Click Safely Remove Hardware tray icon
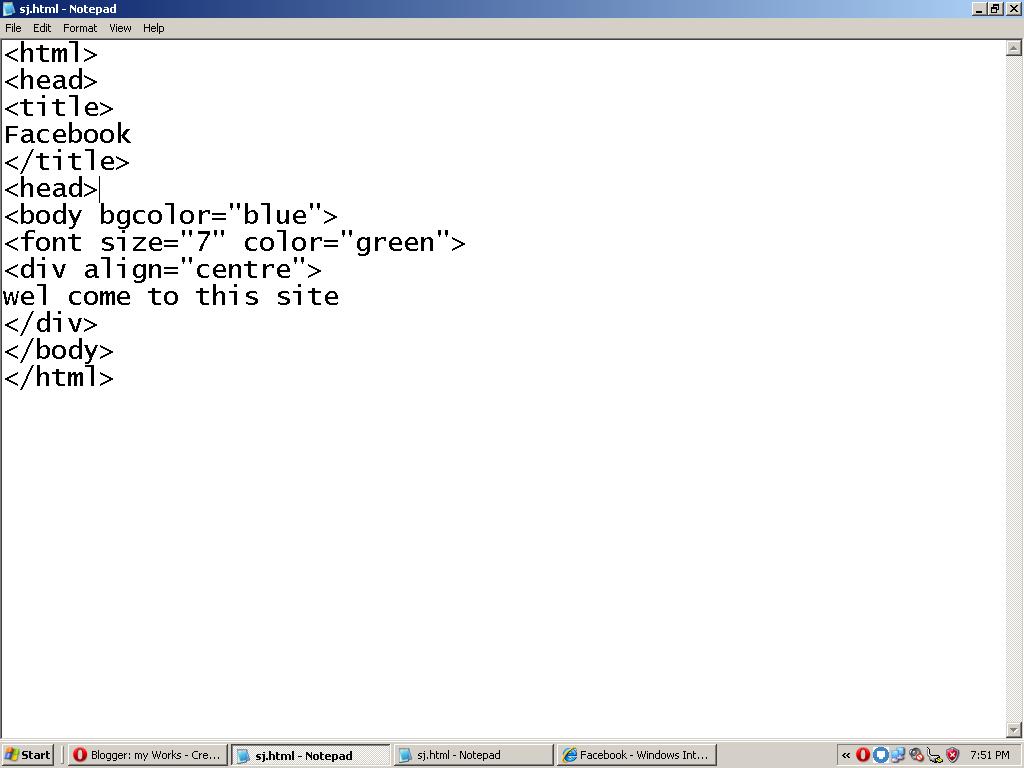This screenshot has width=1024, height=768. (935, 755)
